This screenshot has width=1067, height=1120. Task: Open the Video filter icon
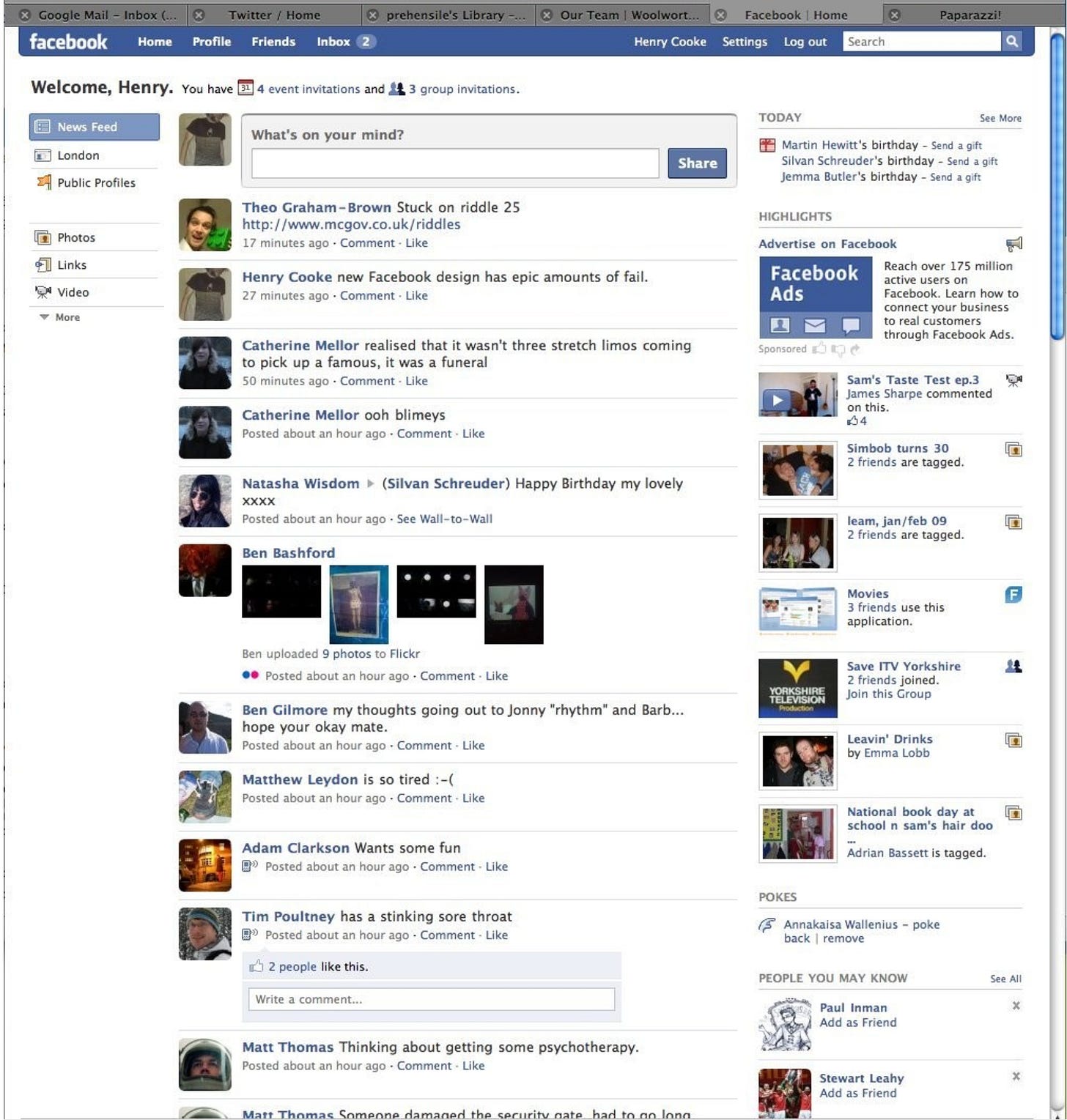coord(43,292)
